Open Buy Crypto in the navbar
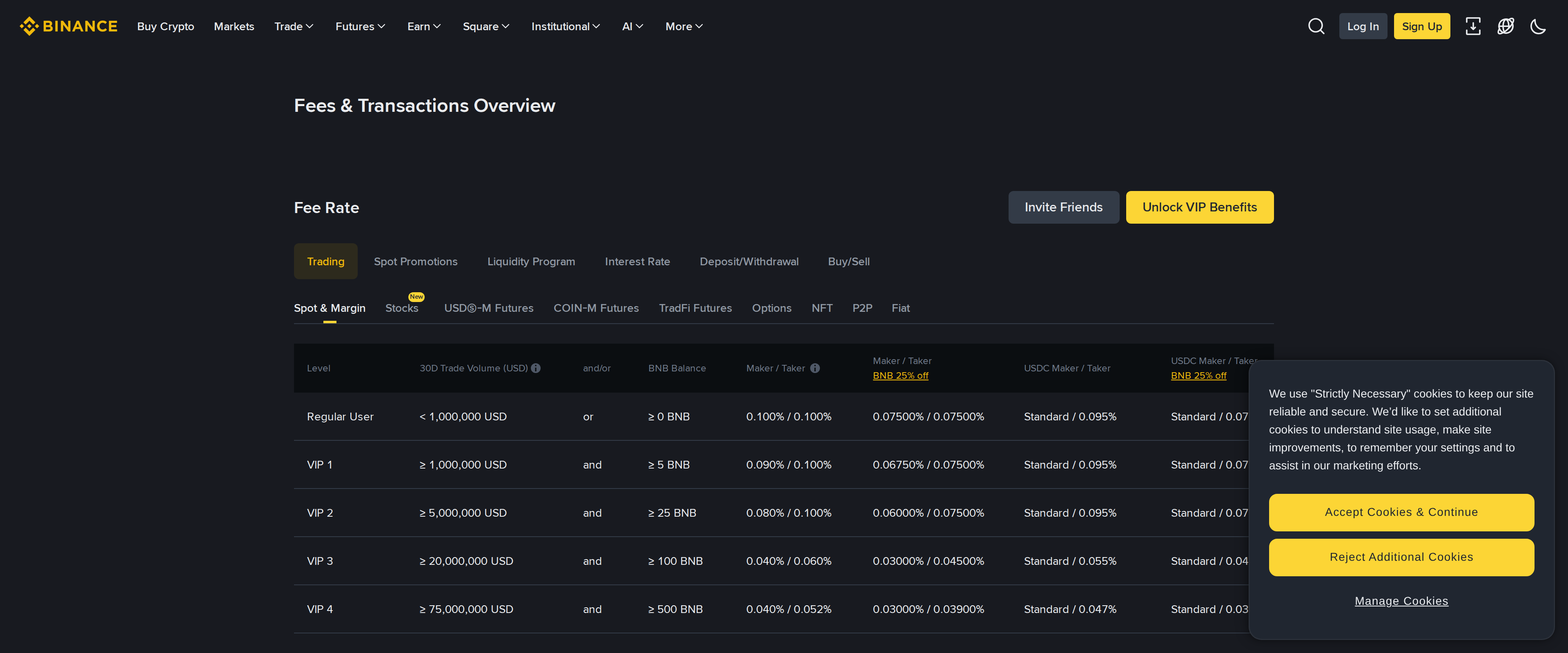1568x653 pixels. coord(165,26)
